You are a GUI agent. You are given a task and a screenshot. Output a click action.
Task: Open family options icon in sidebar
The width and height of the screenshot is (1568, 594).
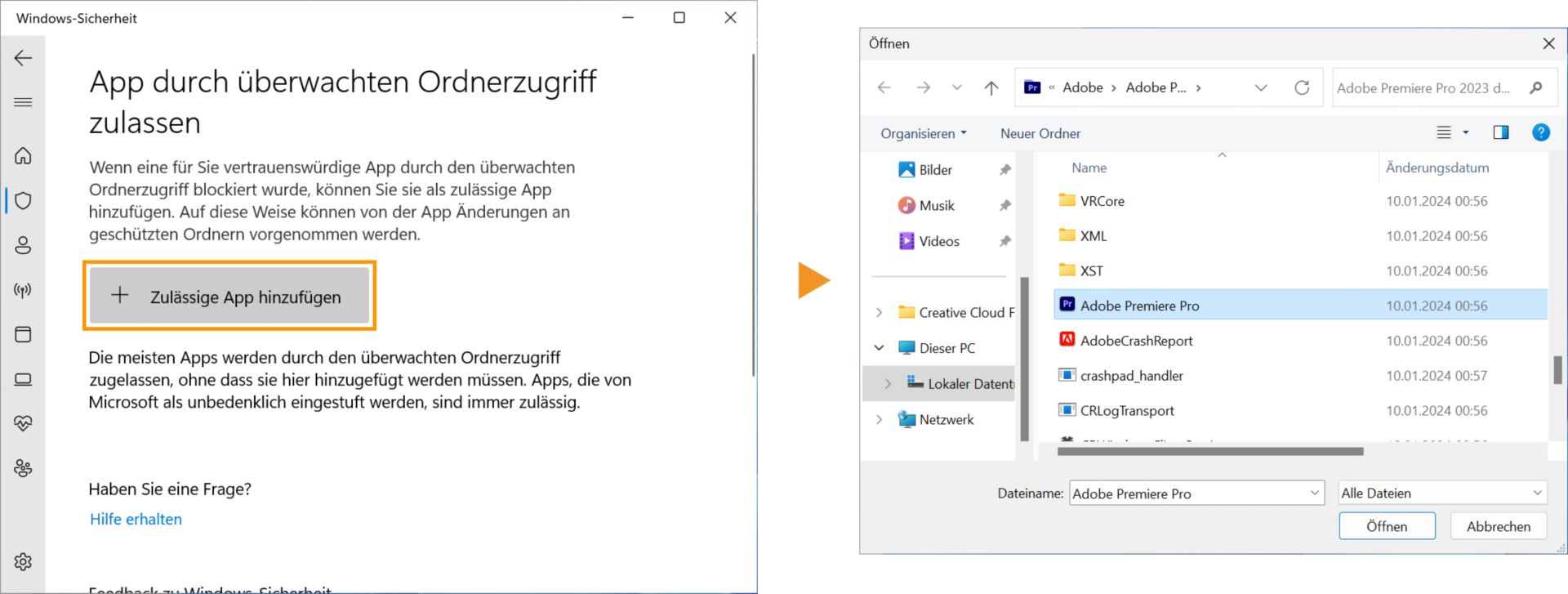pyautogui.click(x=23, y=468)
